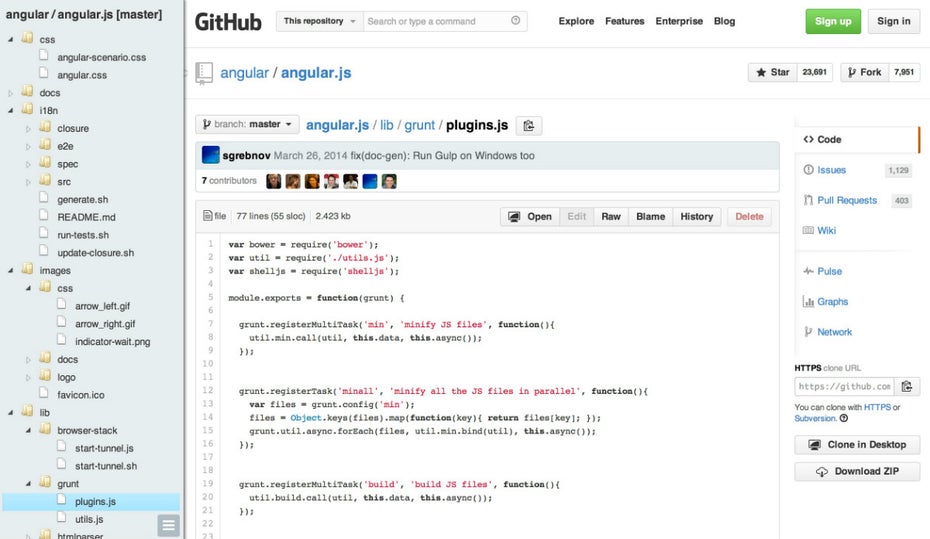Image resolution: width=930 pixels, height=539 pixels.
Task: Click the Issues icon in sidebar
Action: [808, 170]
